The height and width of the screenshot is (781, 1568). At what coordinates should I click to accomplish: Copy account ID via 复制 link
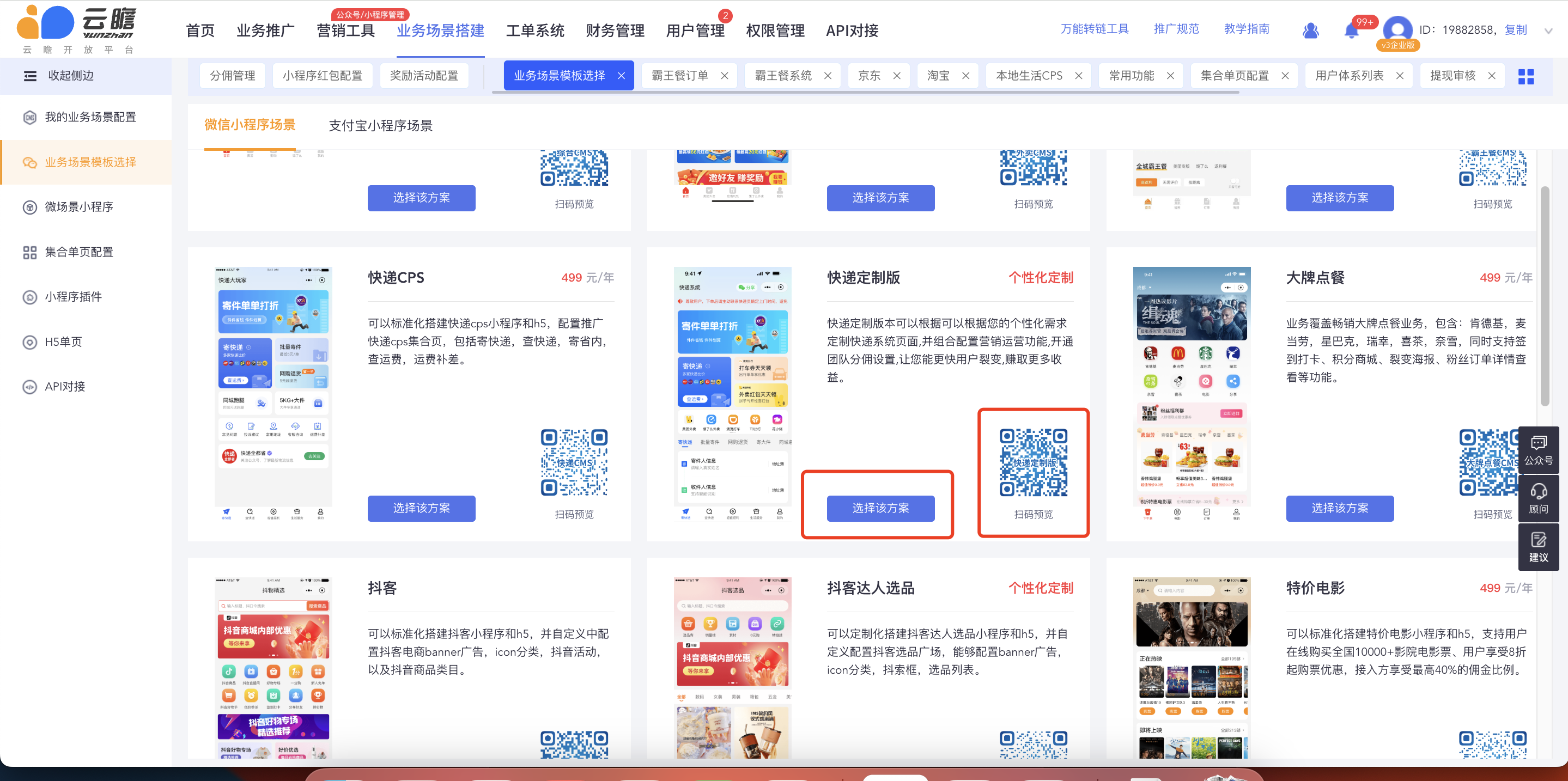point(1516,30)
